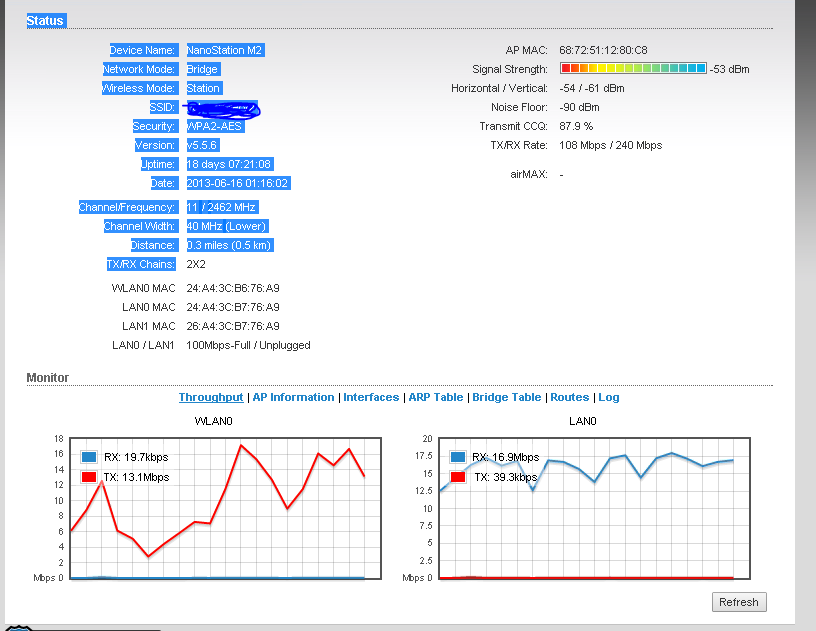Screen dimensions: 816x631
Task: Click the uptime value "18 days 07:21:08"
Action: point(229,164)
